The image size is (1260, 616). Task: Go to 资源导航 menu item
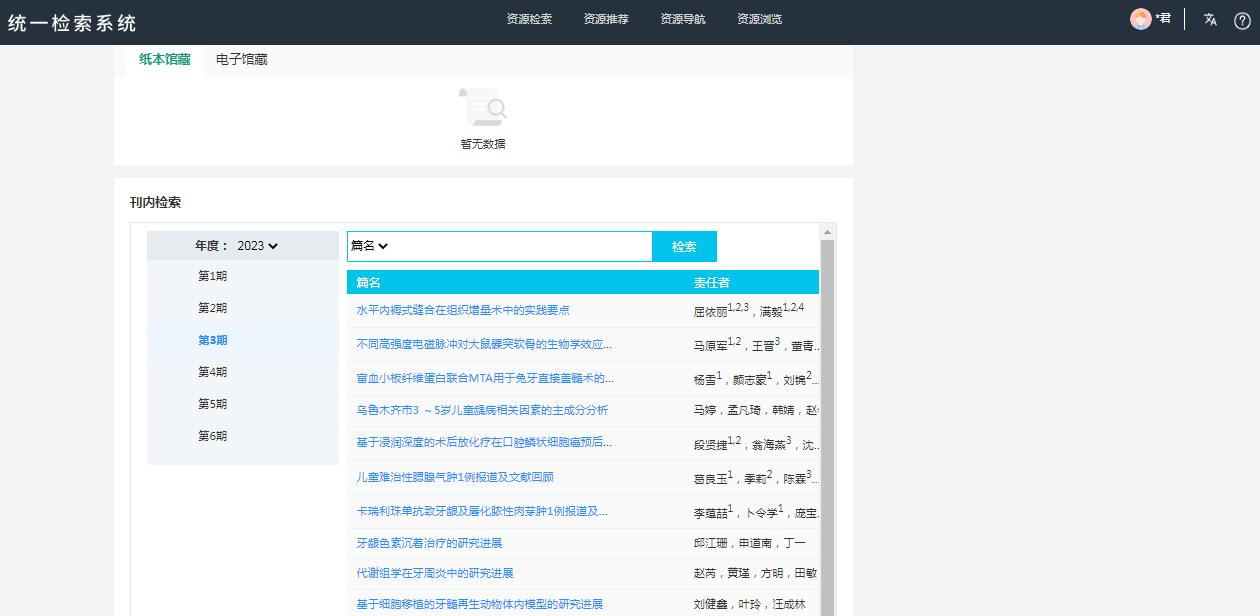click(683, 19)
